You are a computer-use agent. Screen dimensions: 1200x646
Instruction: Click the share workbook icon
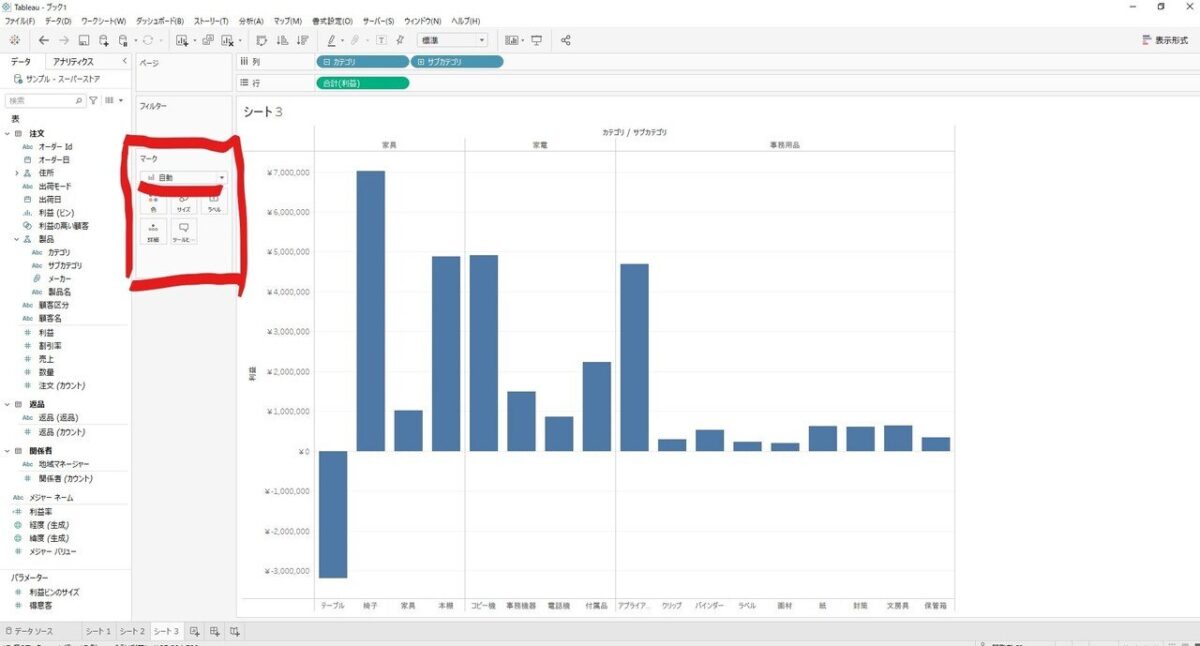click(566, 41)
